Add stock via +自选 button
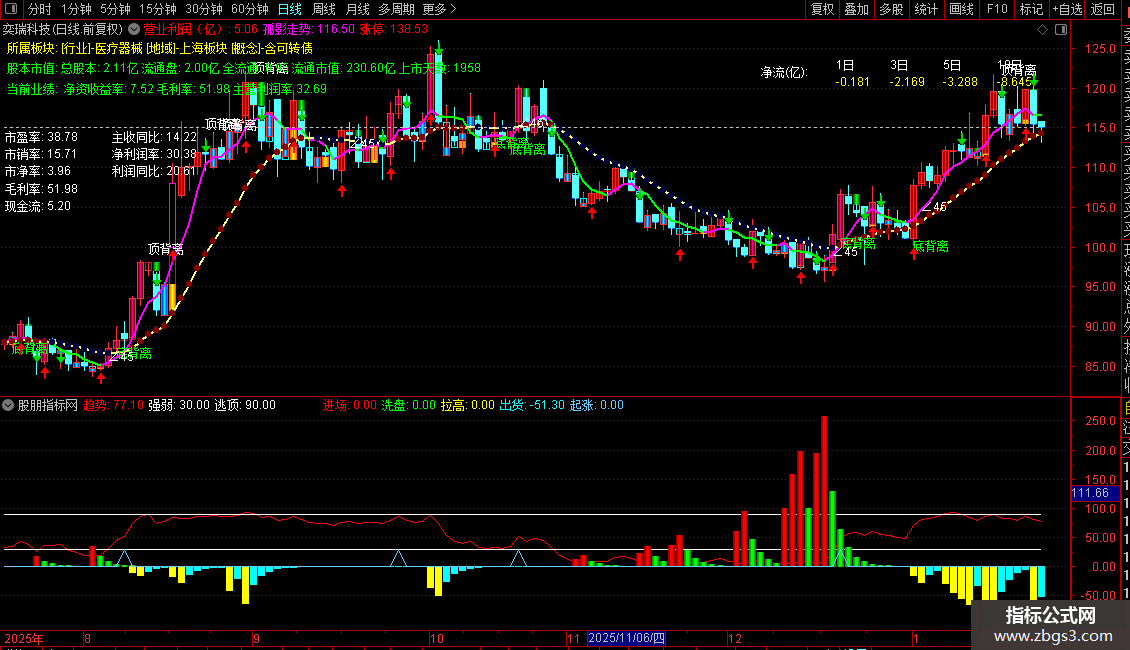This screenshot has width=1130, height=650. (x=1067, y=9)
